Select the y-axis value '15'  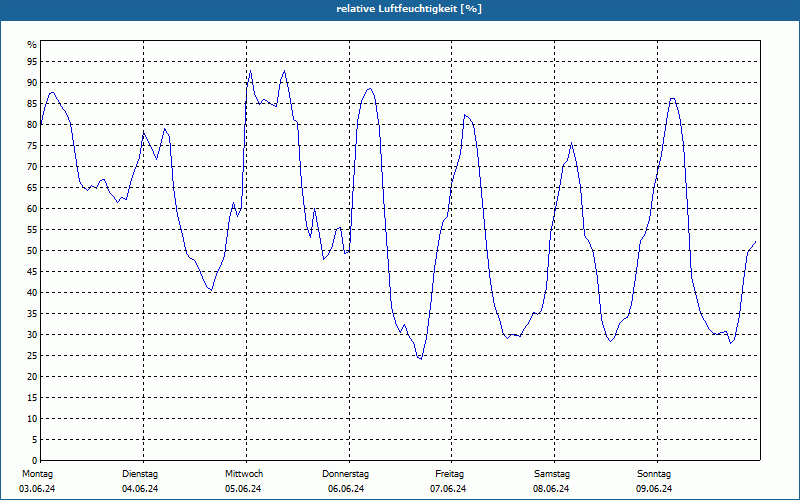click(32, 397)
